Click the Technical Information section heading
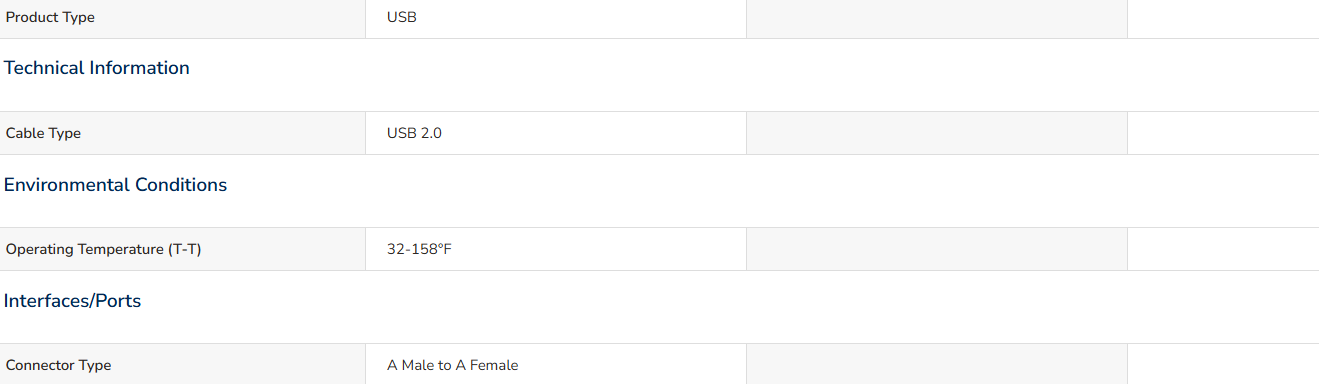Image resolution: width=1319 pixels, height=384 pixels. point(97,68)
